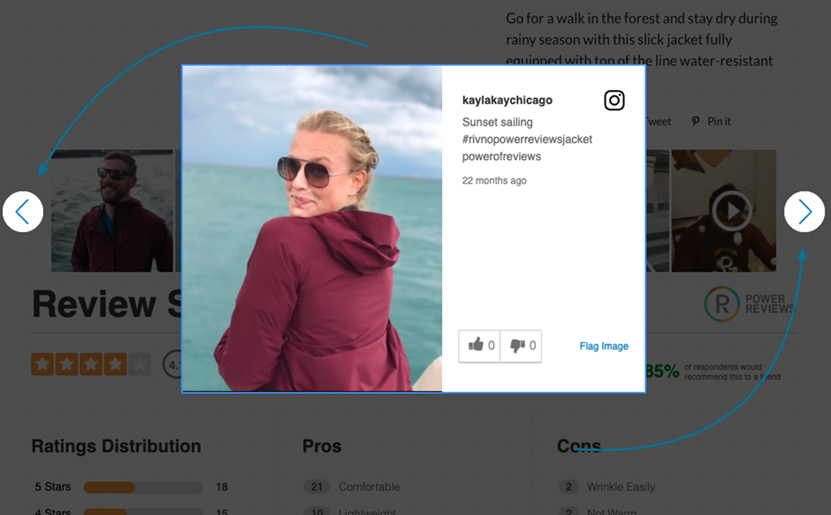Image resolution: width=831 pixels, height=515 pixels.
Task: Give the photo a thumbs down
Action: tap(521, 346)
